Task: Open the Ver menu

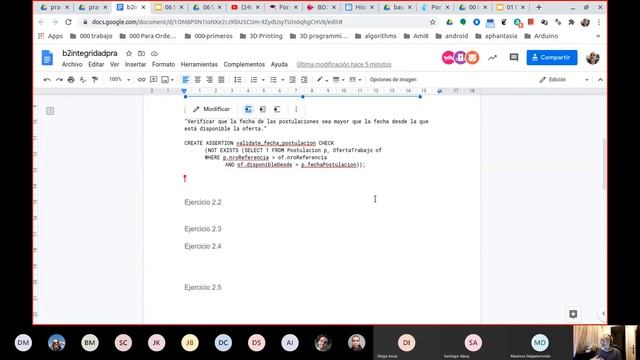Action: 114,64
